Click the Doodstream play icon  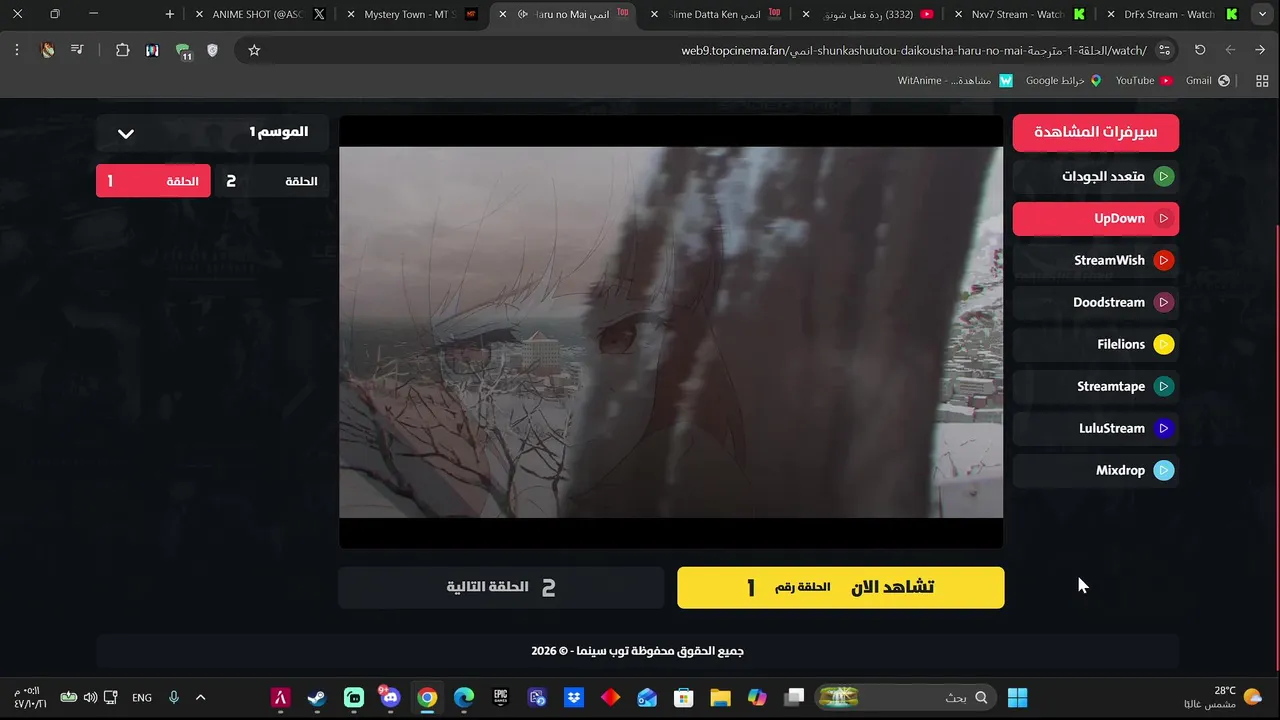point(1163,303)
